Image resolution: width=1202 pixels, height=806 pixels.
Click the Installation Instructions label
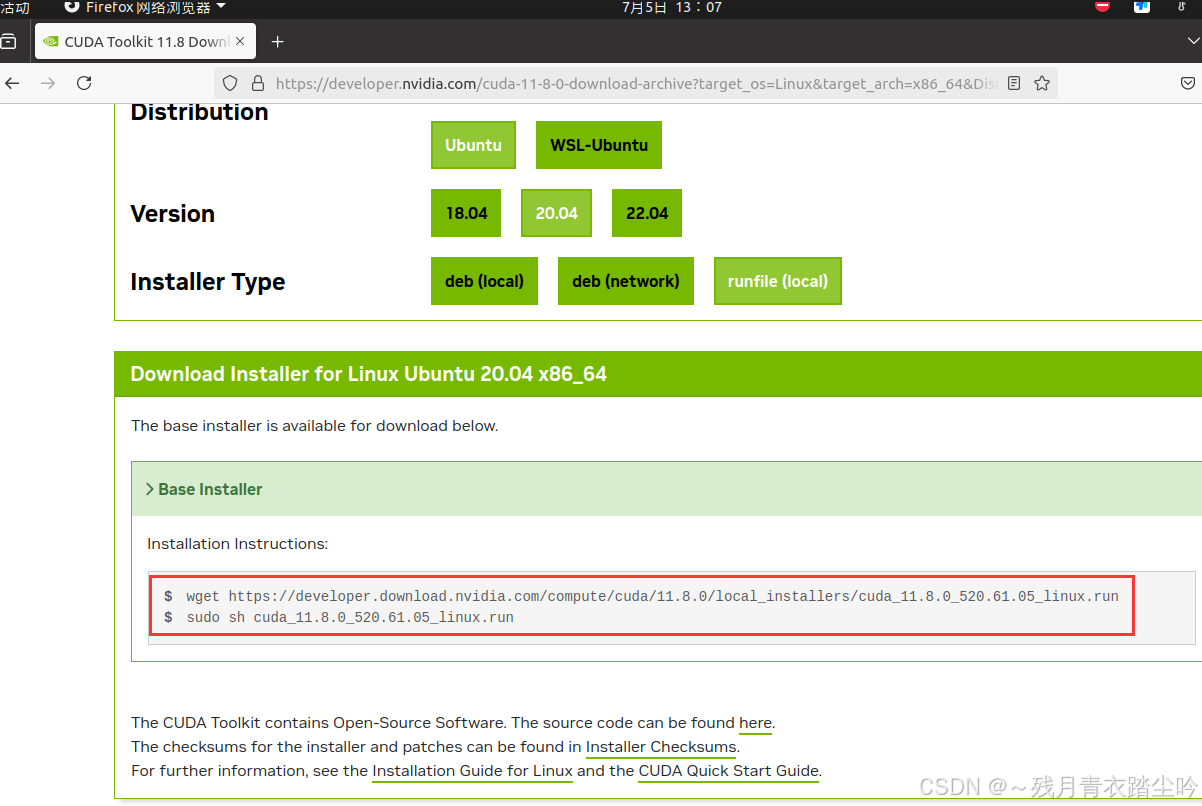tap(238, 544)
